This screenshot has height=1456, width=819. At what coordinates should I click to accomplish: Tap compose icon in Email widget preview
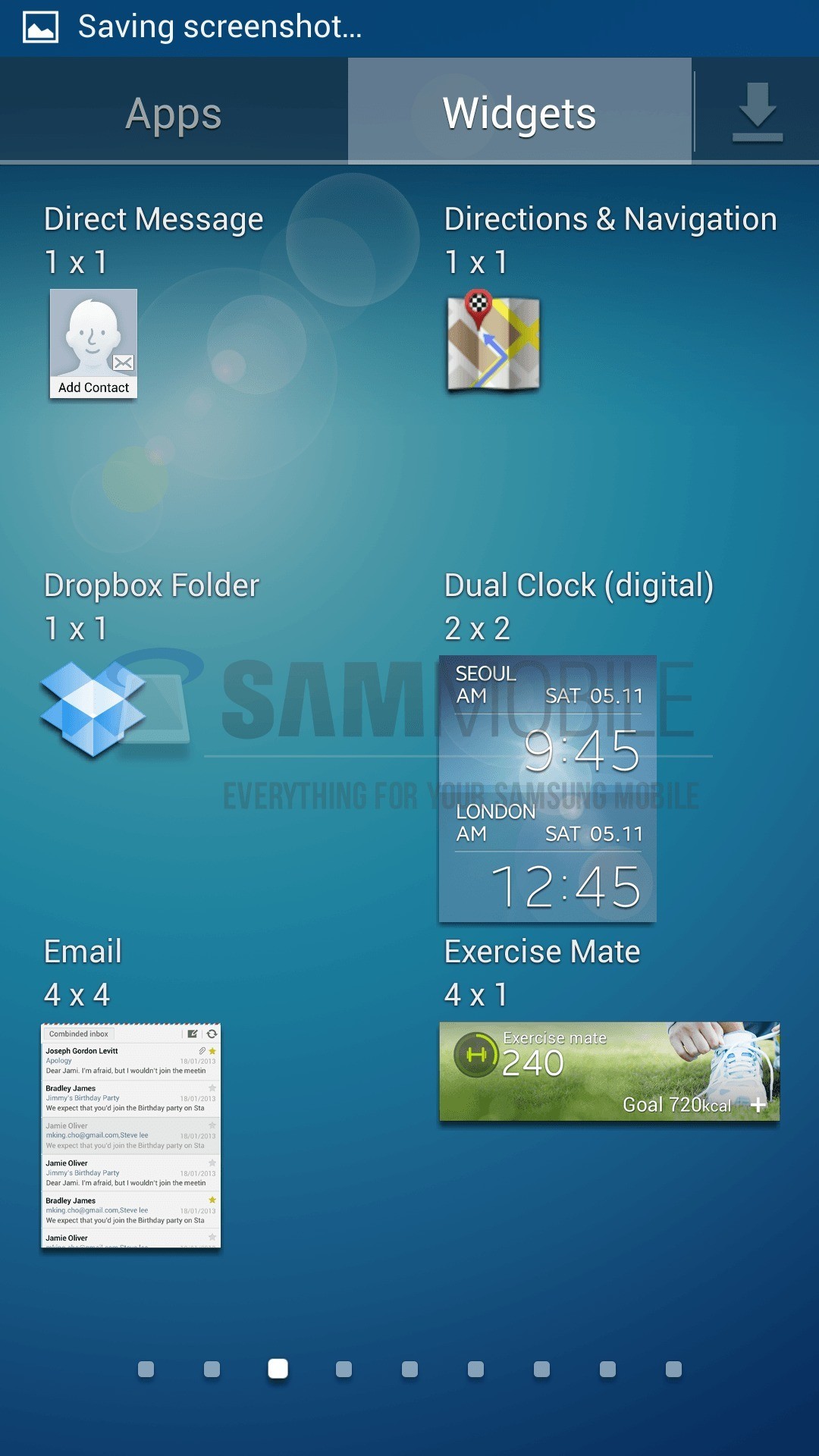click(193, 1034)
